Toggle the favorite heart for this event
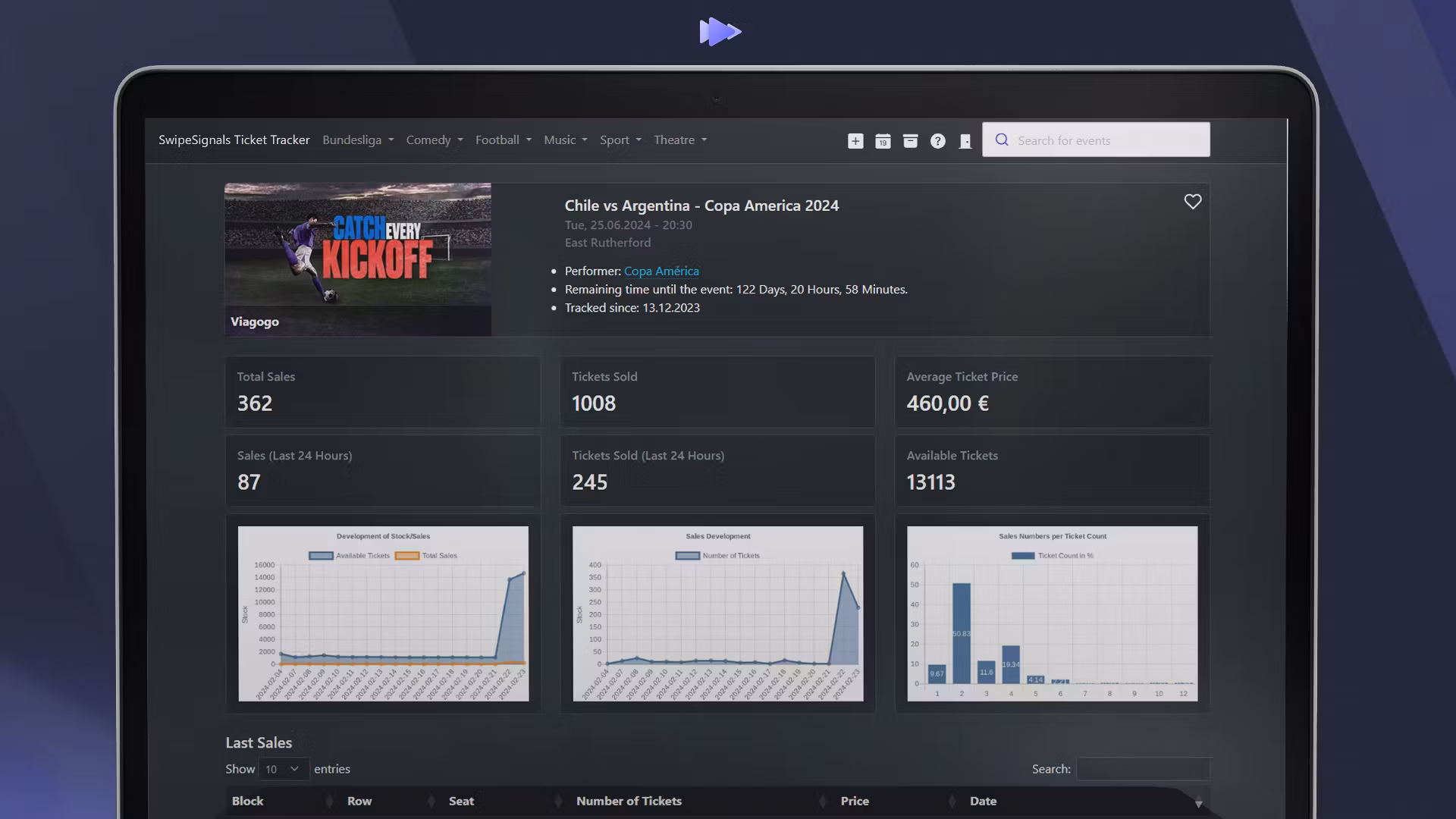Screen dimensions: 1456x819 coord(1193,202)
